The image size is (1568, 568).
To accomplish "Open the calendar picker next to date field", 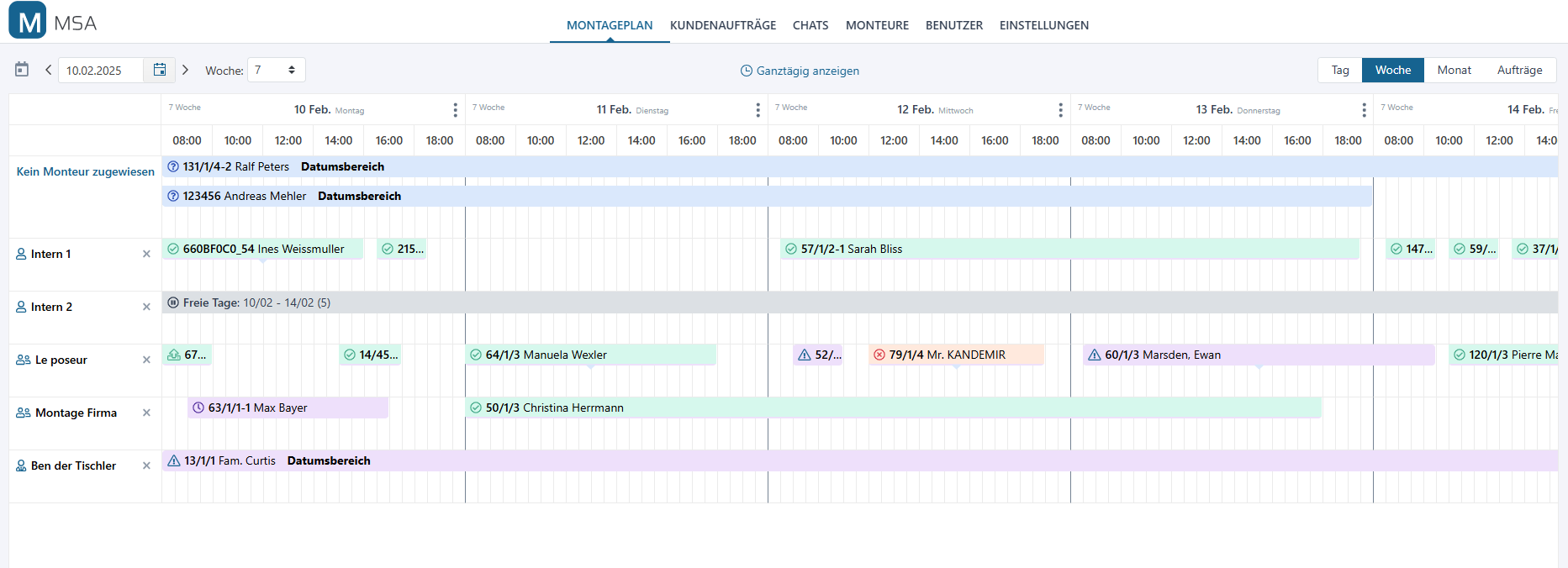I will pos(159,70).
